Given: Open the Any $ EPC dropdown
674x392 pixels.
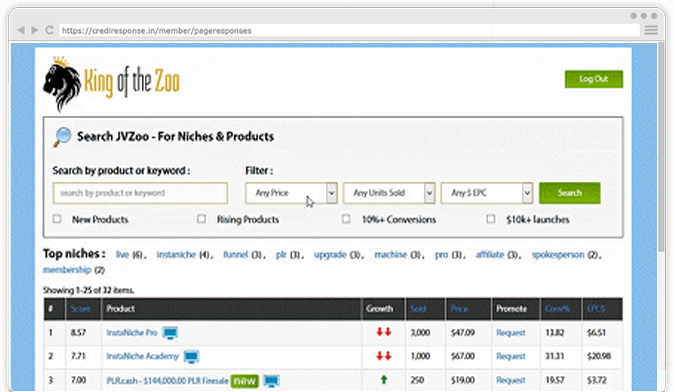Looking at the screenshot, I should (x=487, y=193).
